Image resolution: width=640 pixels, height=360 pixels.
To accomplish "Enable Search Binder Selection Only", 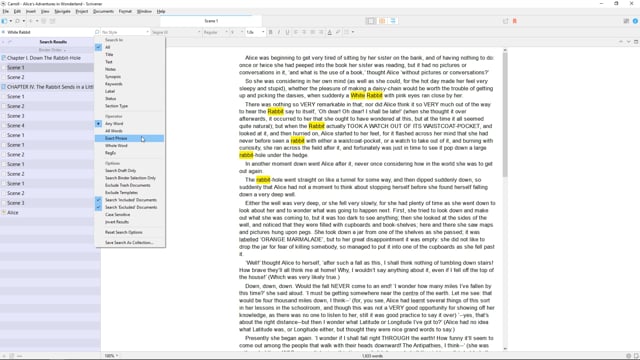I will pyautogui.click(x=130, y=178).
